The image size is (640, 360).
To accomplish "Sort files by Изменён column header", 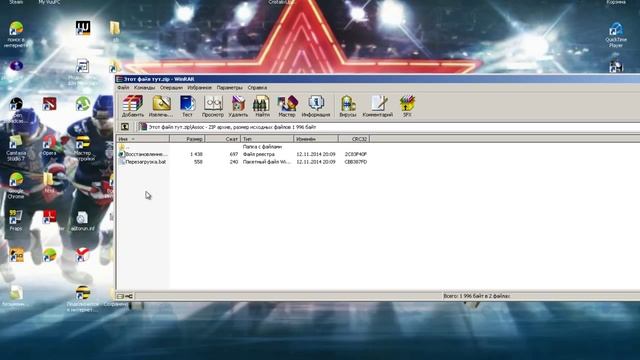I will 316,139.
